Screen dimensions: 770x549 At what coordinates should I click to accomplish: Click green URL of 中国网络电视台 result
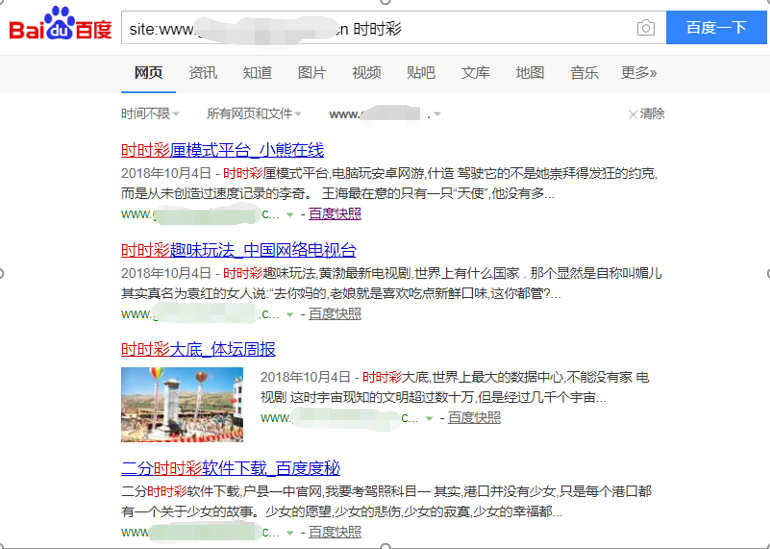tap(200, 314)
